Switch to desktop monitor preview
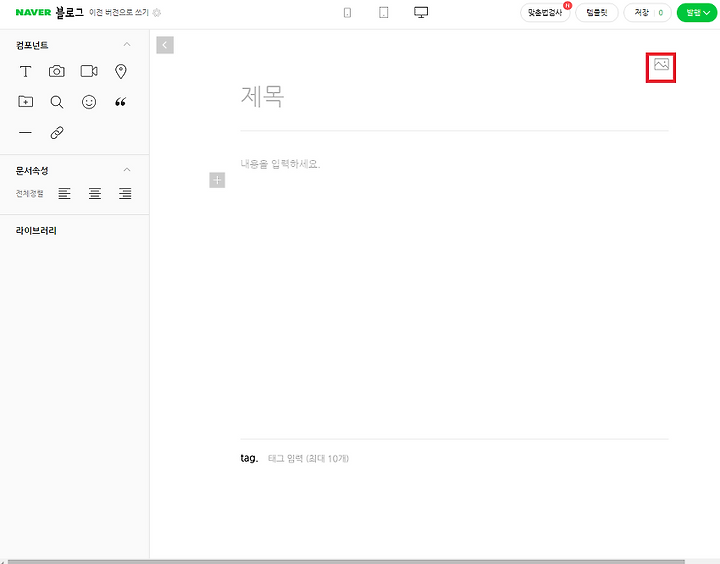720x564 pixels. tap(421, 12)
